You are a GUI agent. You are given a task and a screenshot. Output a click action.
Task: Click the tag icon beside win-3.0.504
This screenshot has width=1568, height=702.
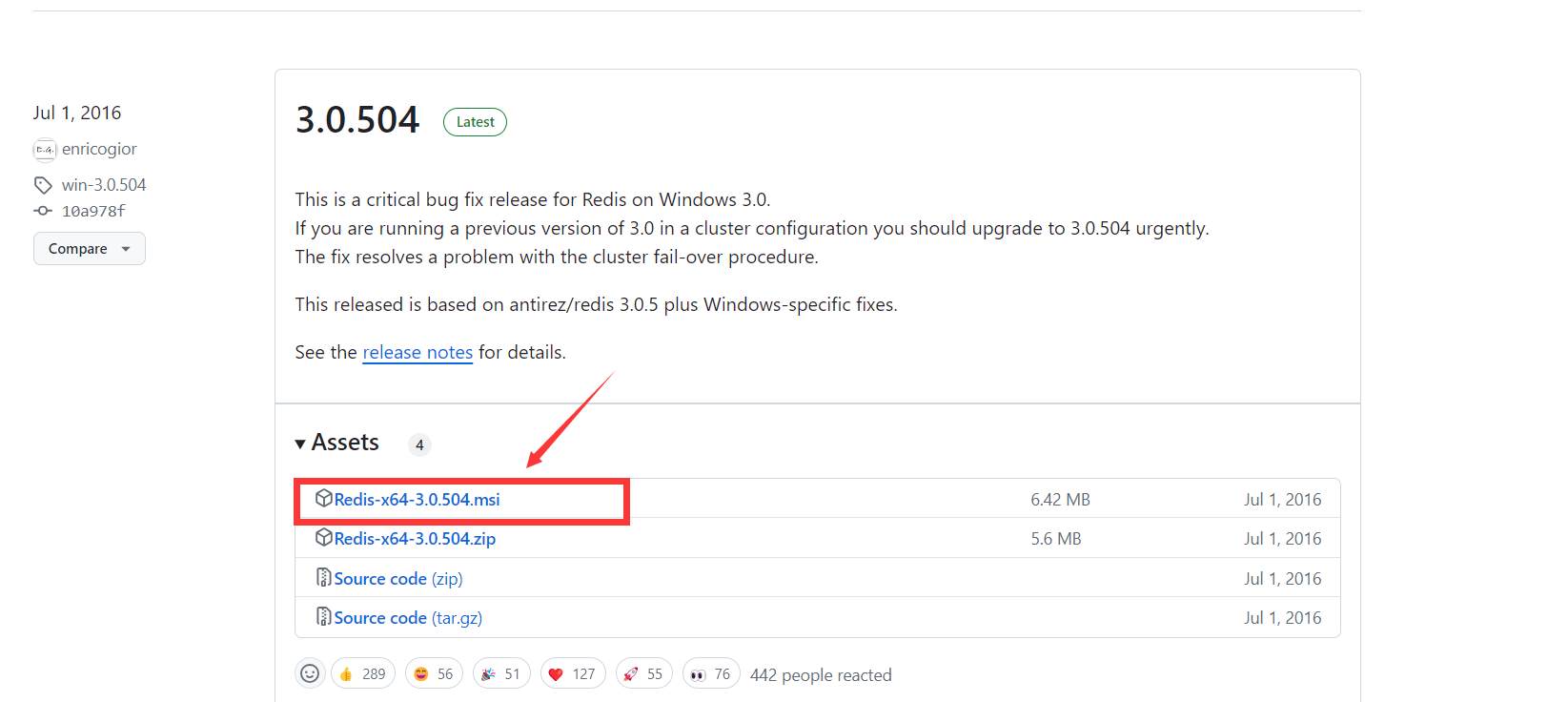coord(43,185)
